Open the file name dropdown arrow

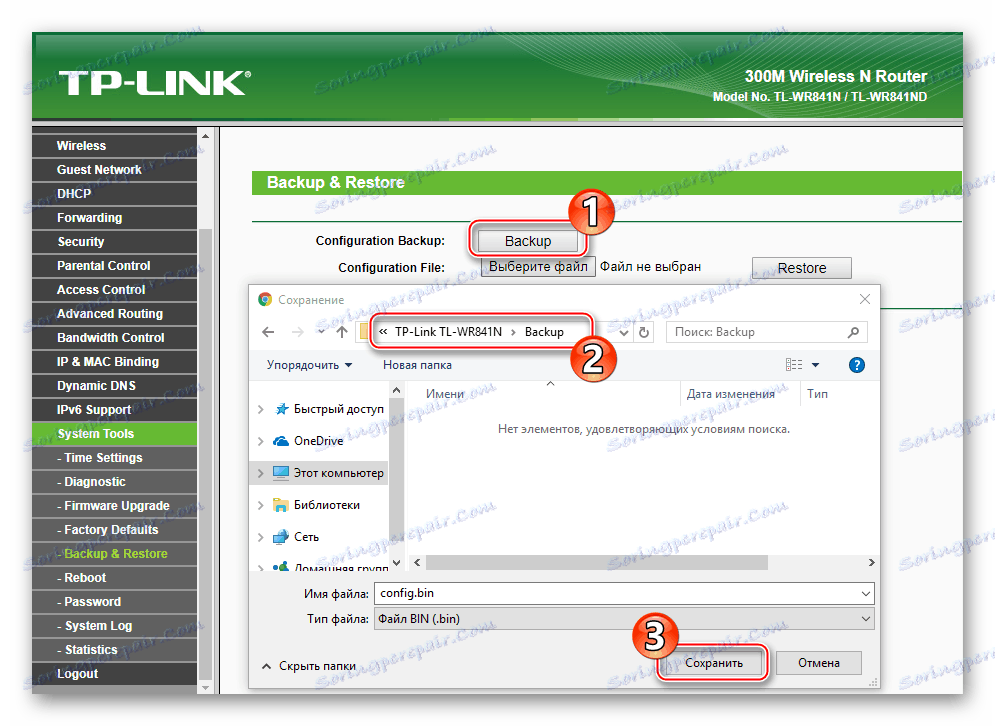coord(866,594)
